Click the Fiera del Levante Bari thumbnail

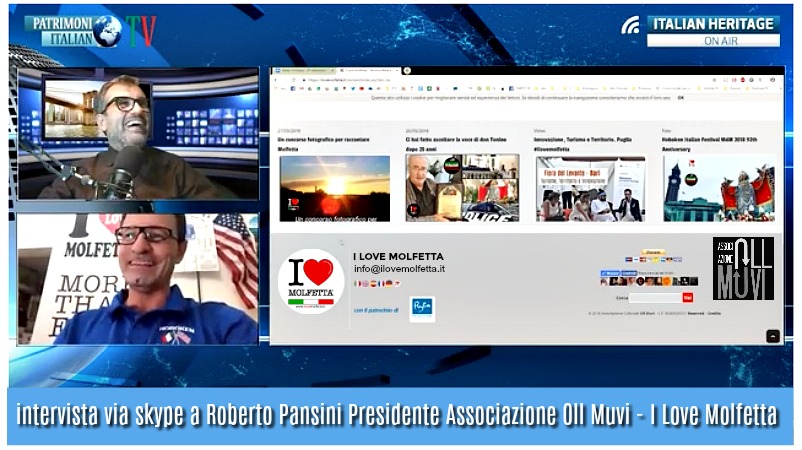(x=590, y=189)
